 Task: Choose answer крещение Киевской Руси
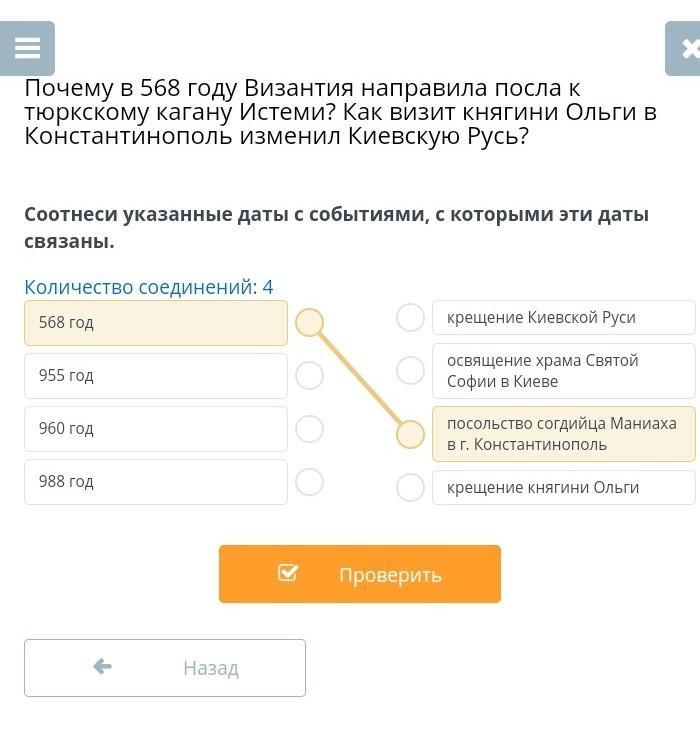coord(563,318)
